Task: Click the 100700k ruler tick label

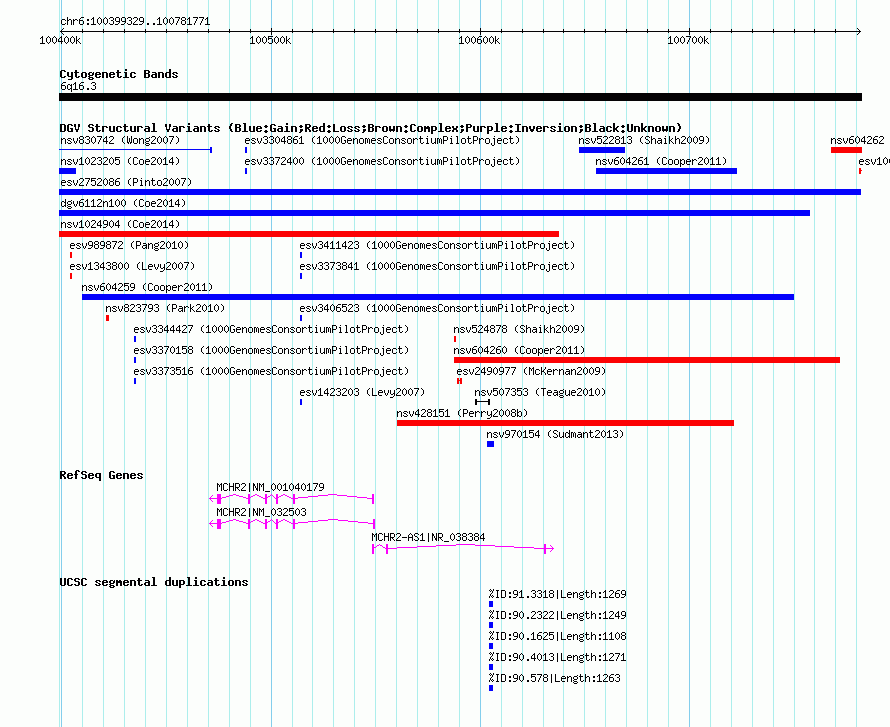Action: pos(688,40)
